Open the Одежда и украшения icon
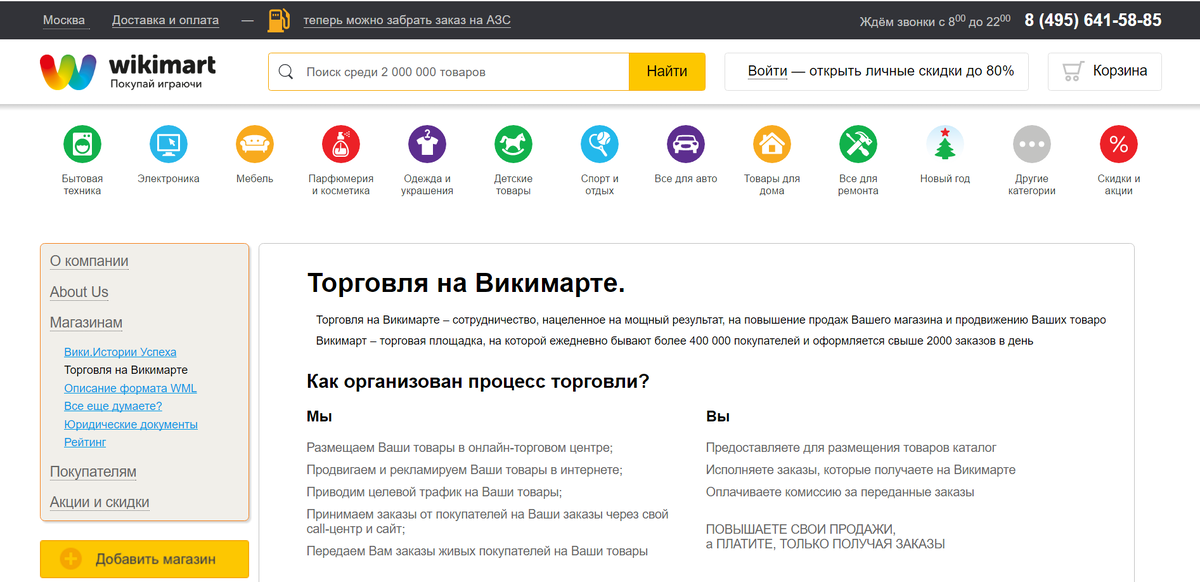 [x=427, y=145]
